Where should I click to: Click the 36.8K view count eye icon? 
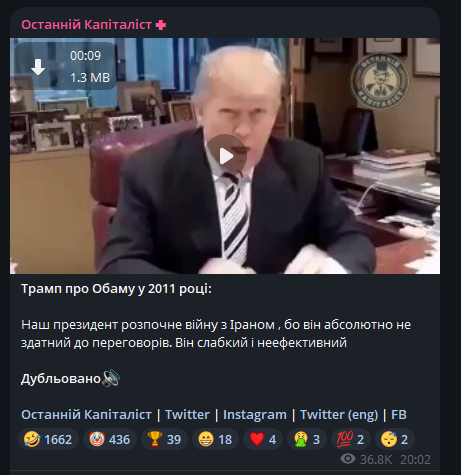348,459
